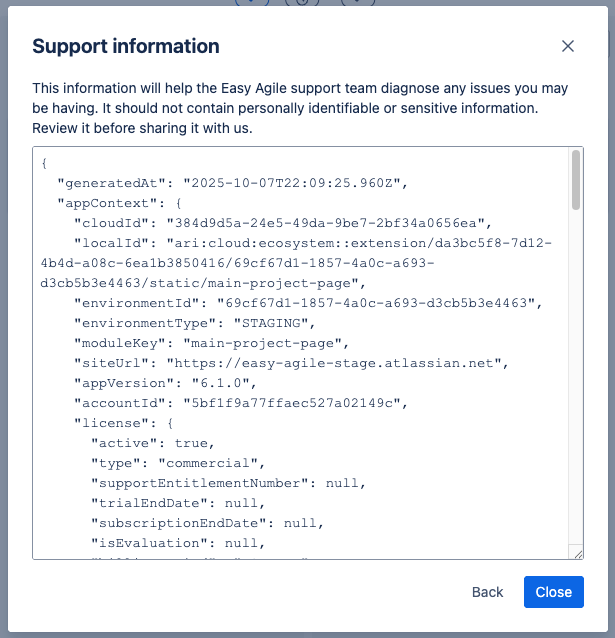
Task: Click the active true line
Action: 152,443
